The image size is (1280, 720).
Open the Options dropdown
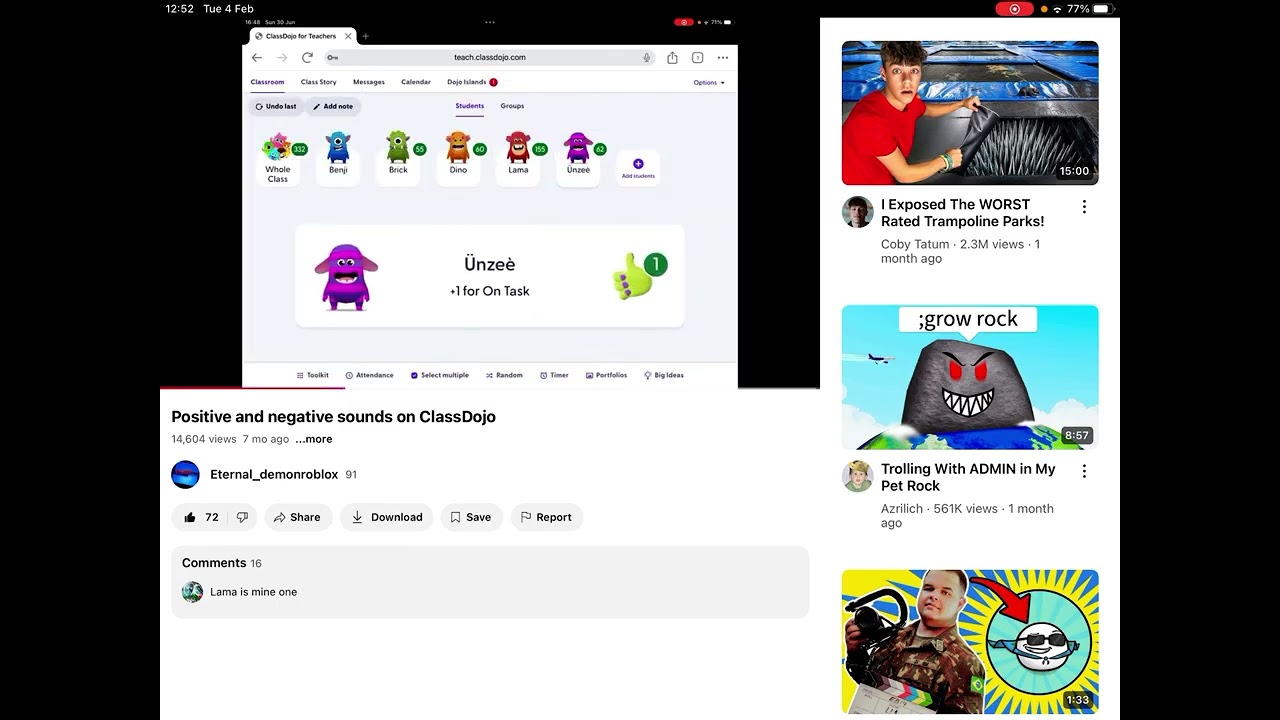click(x=709, y=82)
